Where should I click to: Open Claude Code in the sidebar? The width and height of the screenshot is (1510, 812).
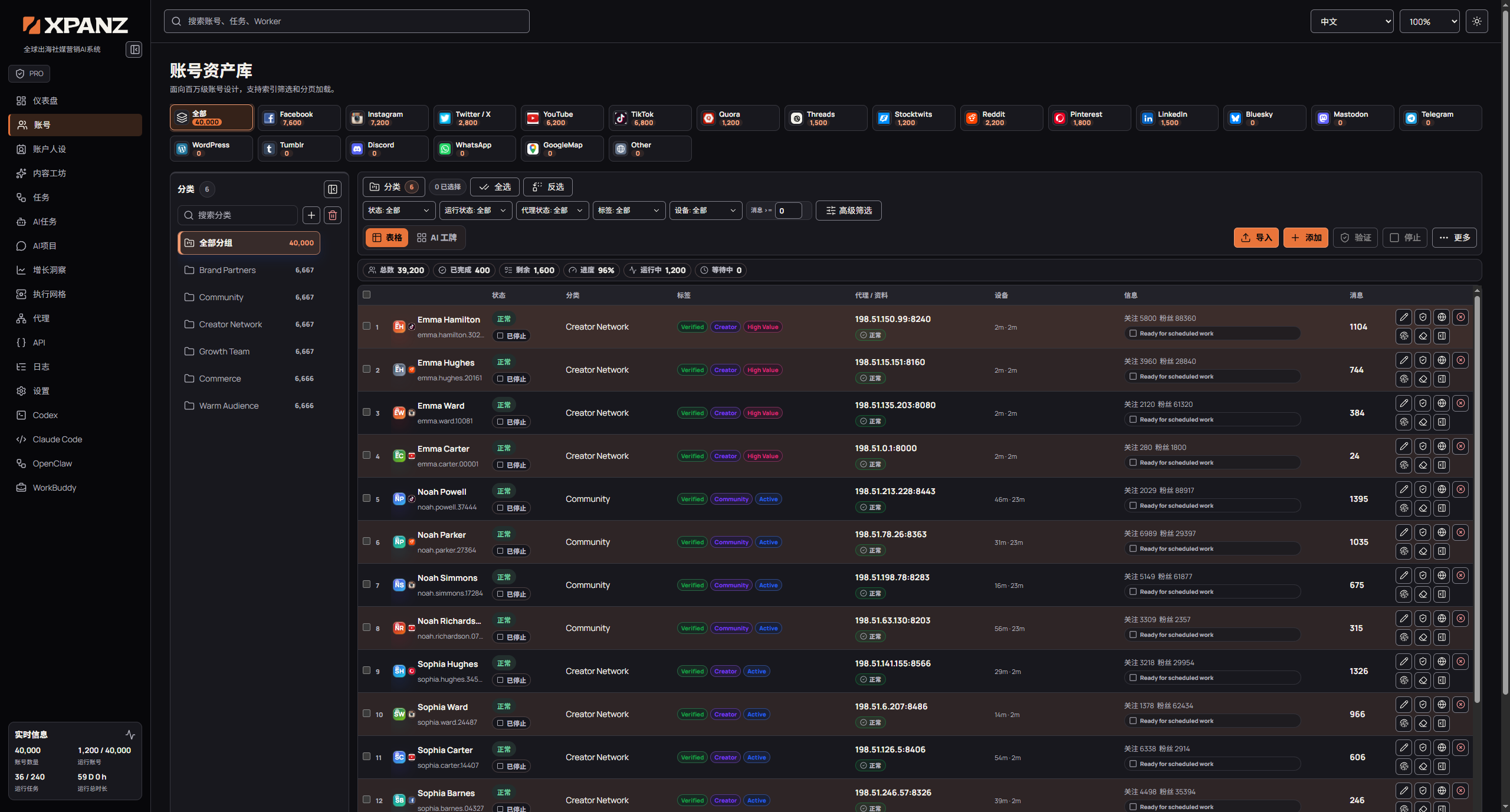tap(75, 439)
